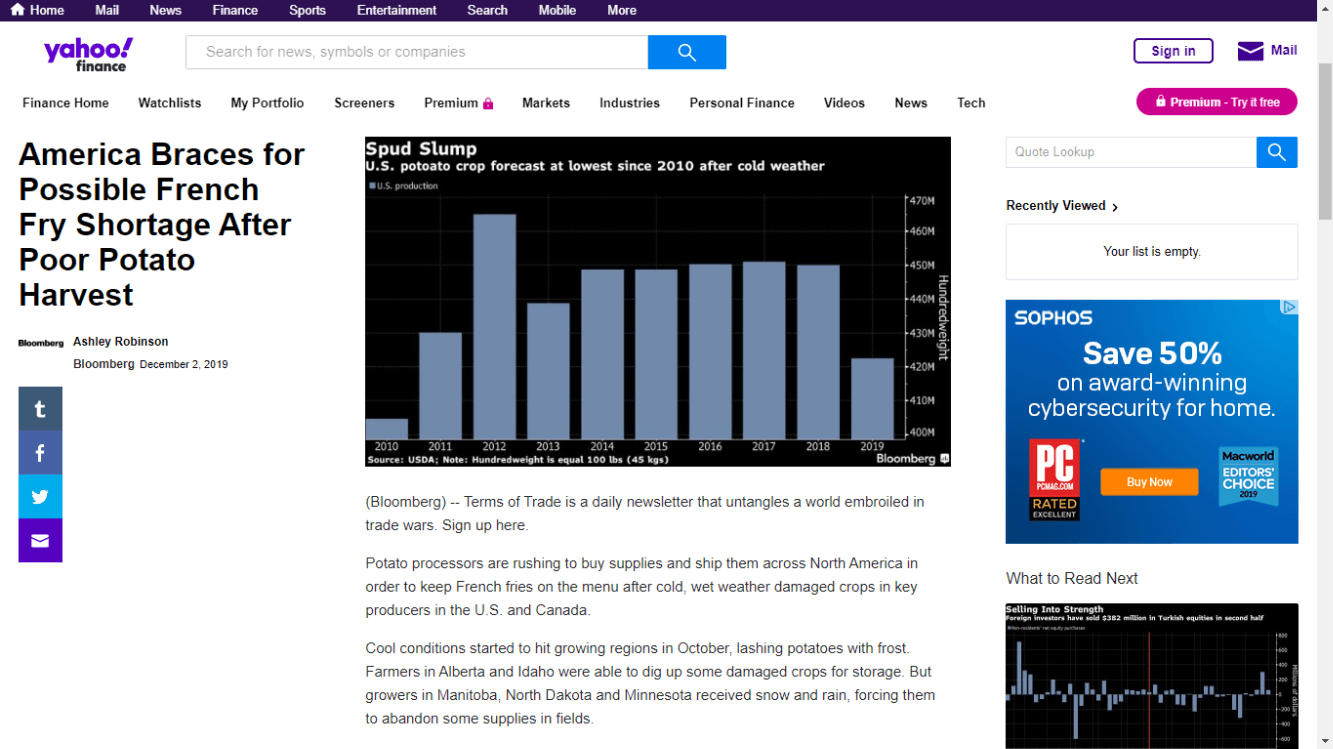Click the Quote Lookup search icon
1333x749 pixels.
[1277, 152]
